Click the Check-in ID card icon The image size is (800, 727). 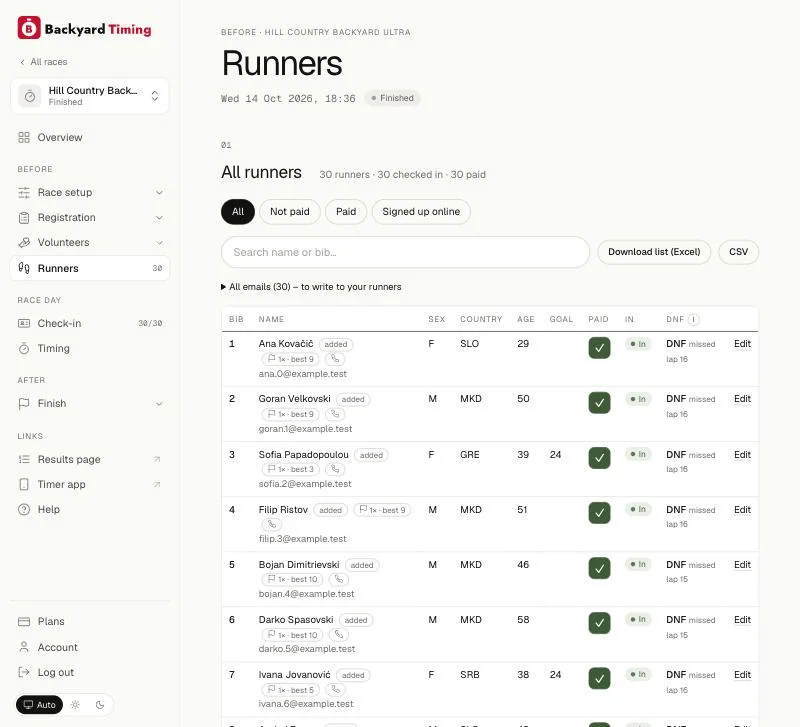pyautogui.click(x=24, y=323)
